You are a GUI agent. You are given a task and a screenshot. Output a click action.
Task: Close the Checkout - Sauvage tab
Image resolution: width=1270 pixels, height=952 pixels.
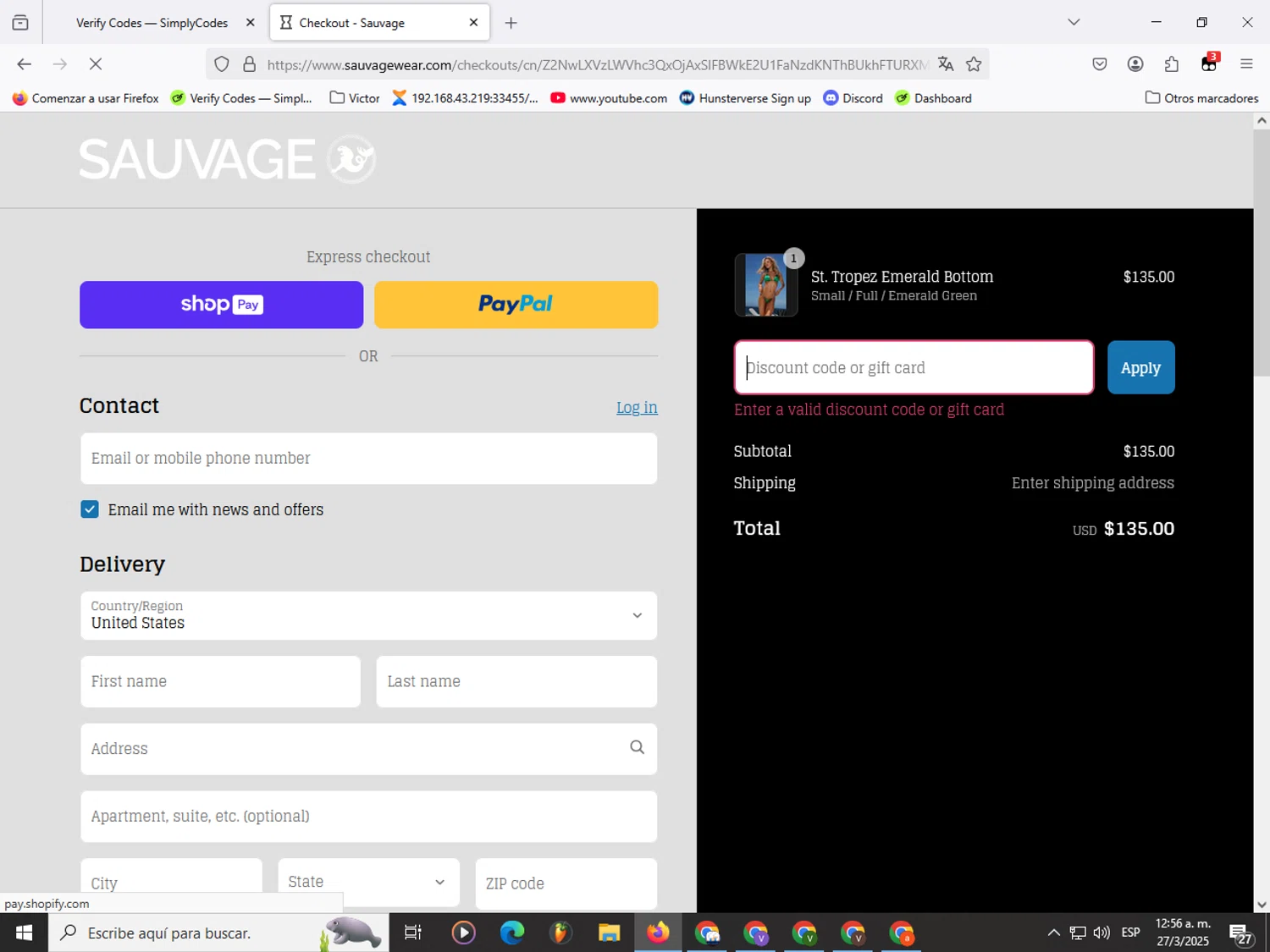pos(473,23)
